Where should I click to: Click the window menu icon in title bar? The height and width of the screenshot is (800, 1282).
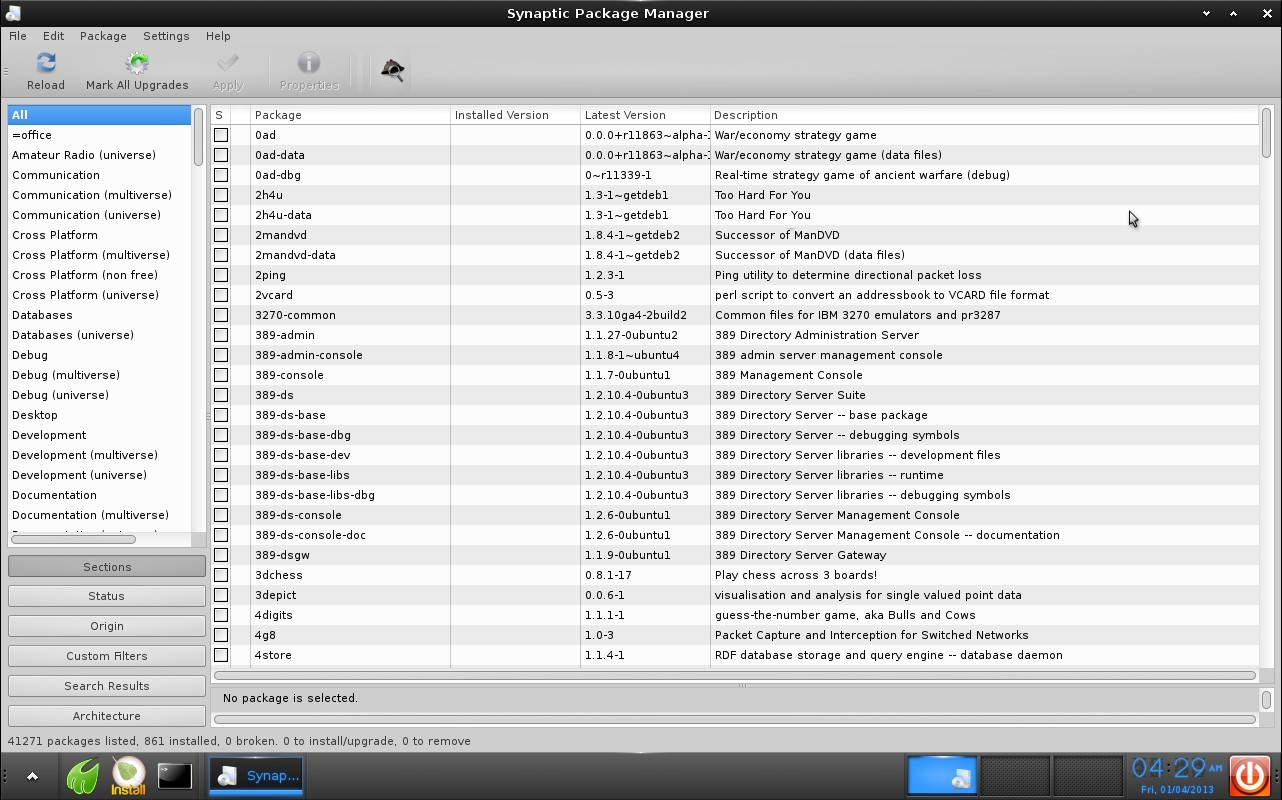[x=13, y=13]
